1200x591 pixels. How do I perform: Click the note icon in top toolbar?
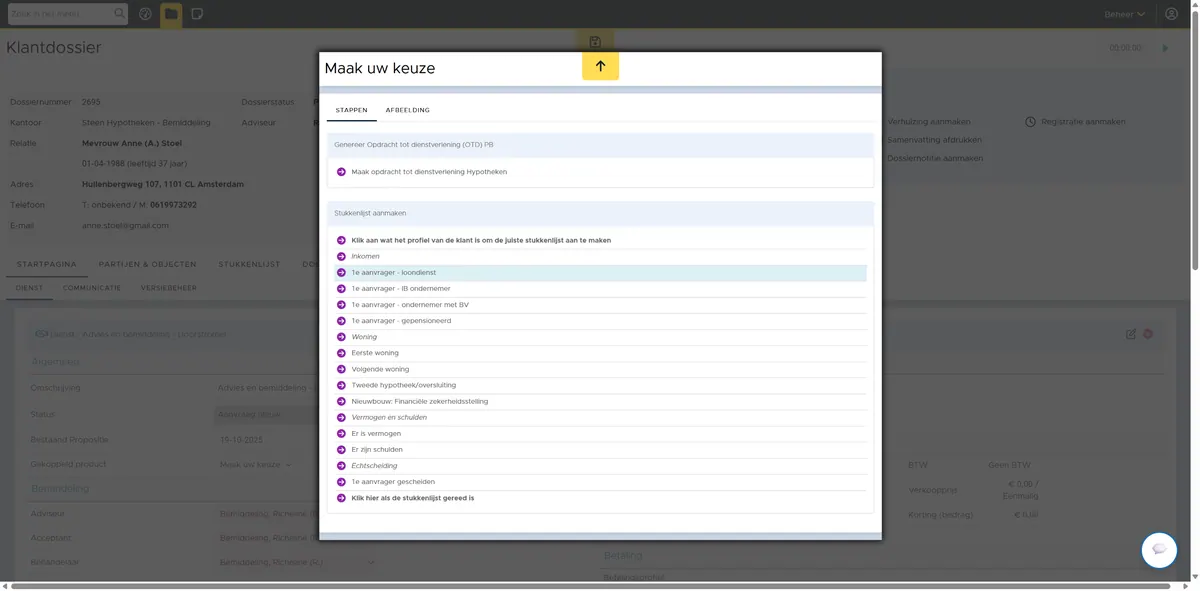click(197, 14)
